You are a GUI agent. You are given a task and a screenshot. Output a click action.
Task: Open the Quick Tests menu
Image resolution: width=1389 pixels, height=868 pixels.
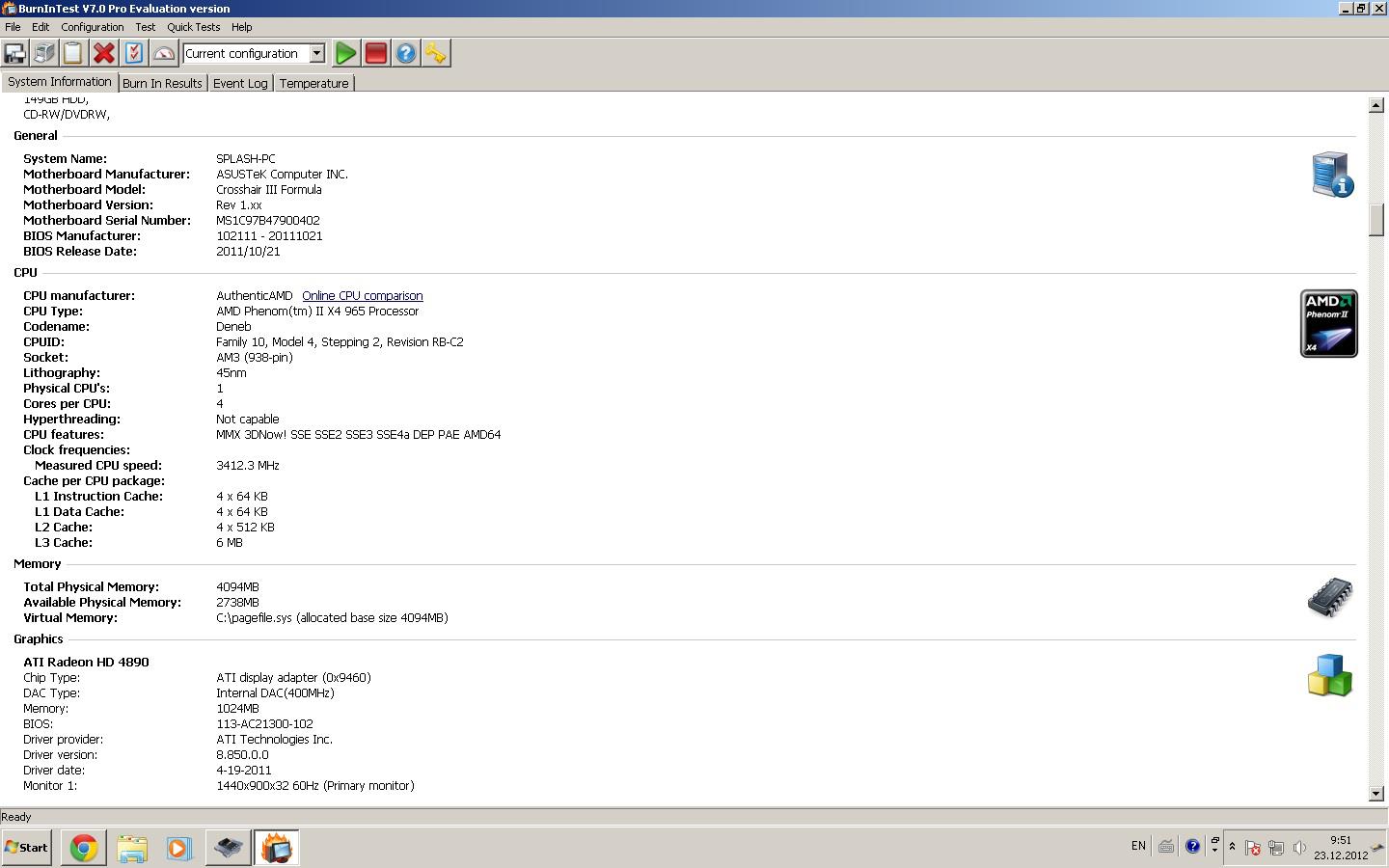click(x=194, y=27)
